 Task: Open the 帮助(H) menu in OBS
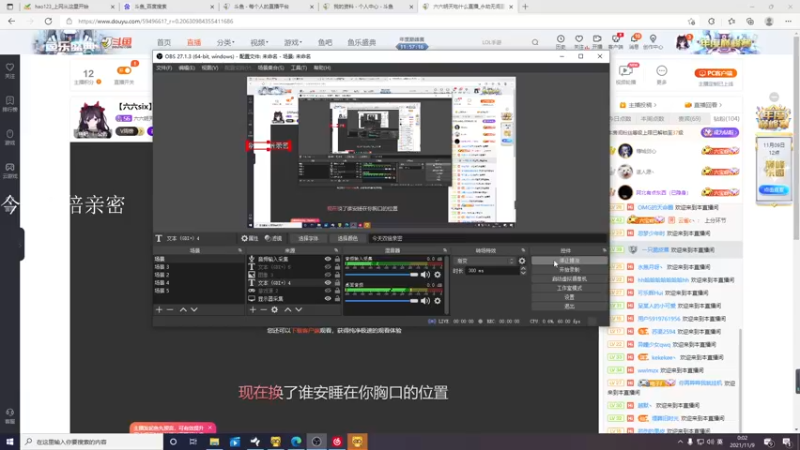coord(322,67)
